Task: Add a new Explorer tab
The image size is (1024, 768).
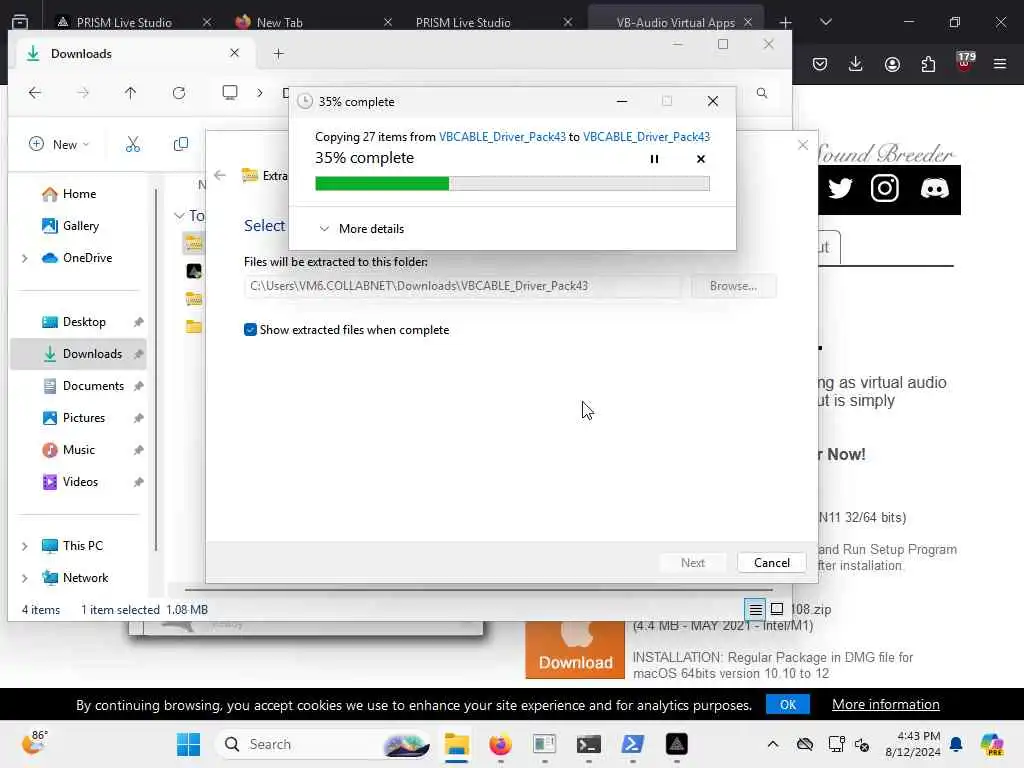Action: (278, 54)
